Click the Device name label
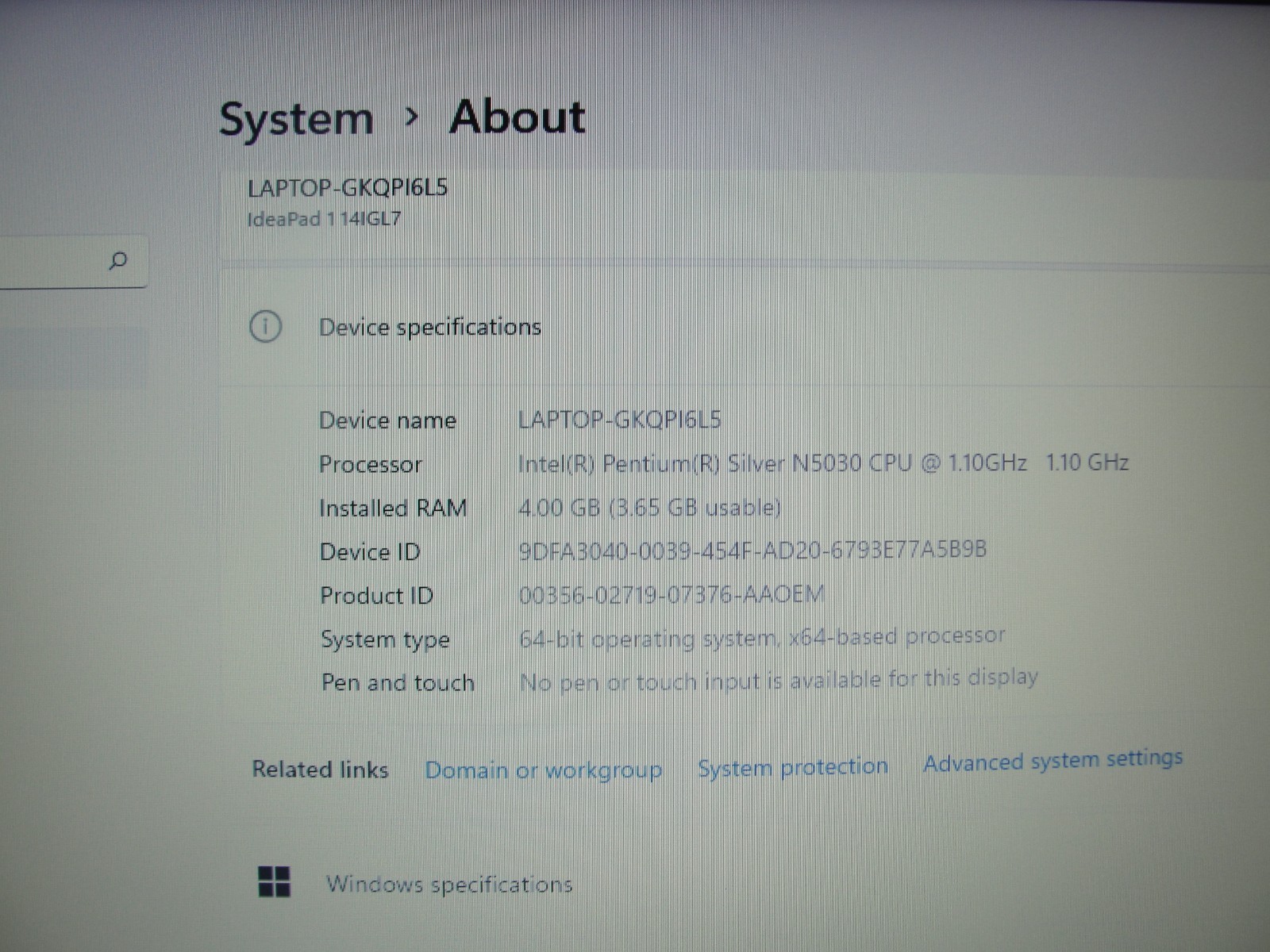Image resolution: width=1270 pixels, height=952 pixels. point(387,420)
